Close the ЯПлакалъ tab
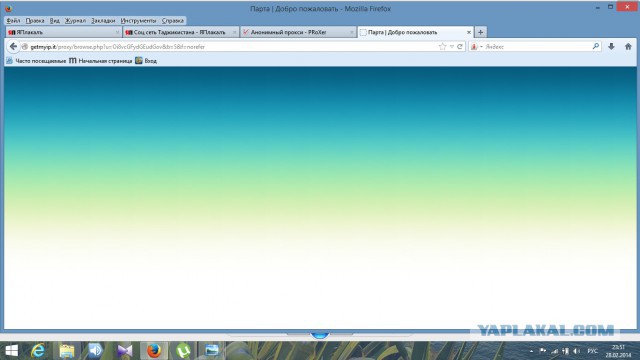Screen dimensions: 640x360 click(x=117, y=32)
